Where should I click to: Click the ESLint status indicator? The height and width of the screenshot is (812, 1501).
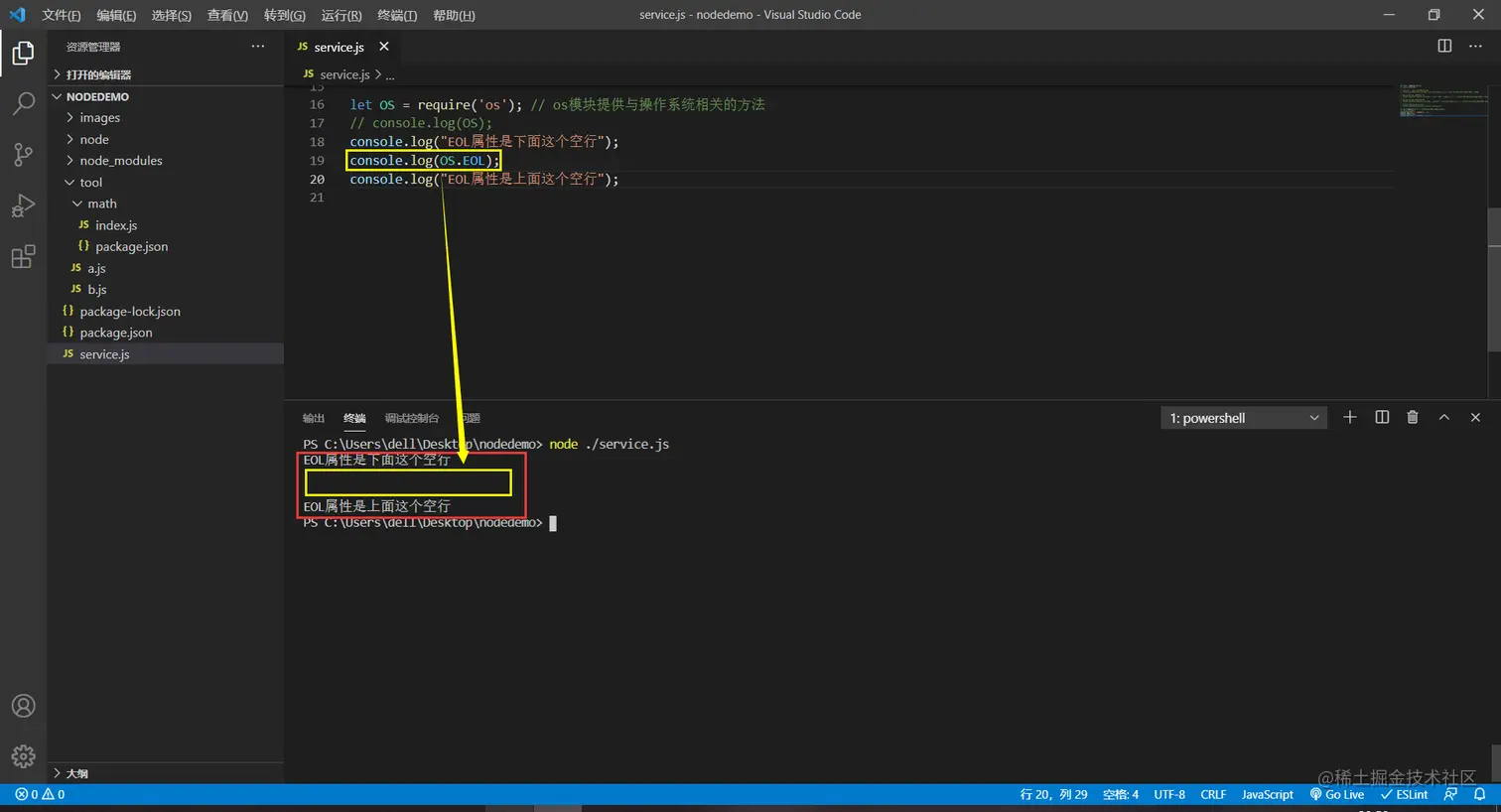1404,794
